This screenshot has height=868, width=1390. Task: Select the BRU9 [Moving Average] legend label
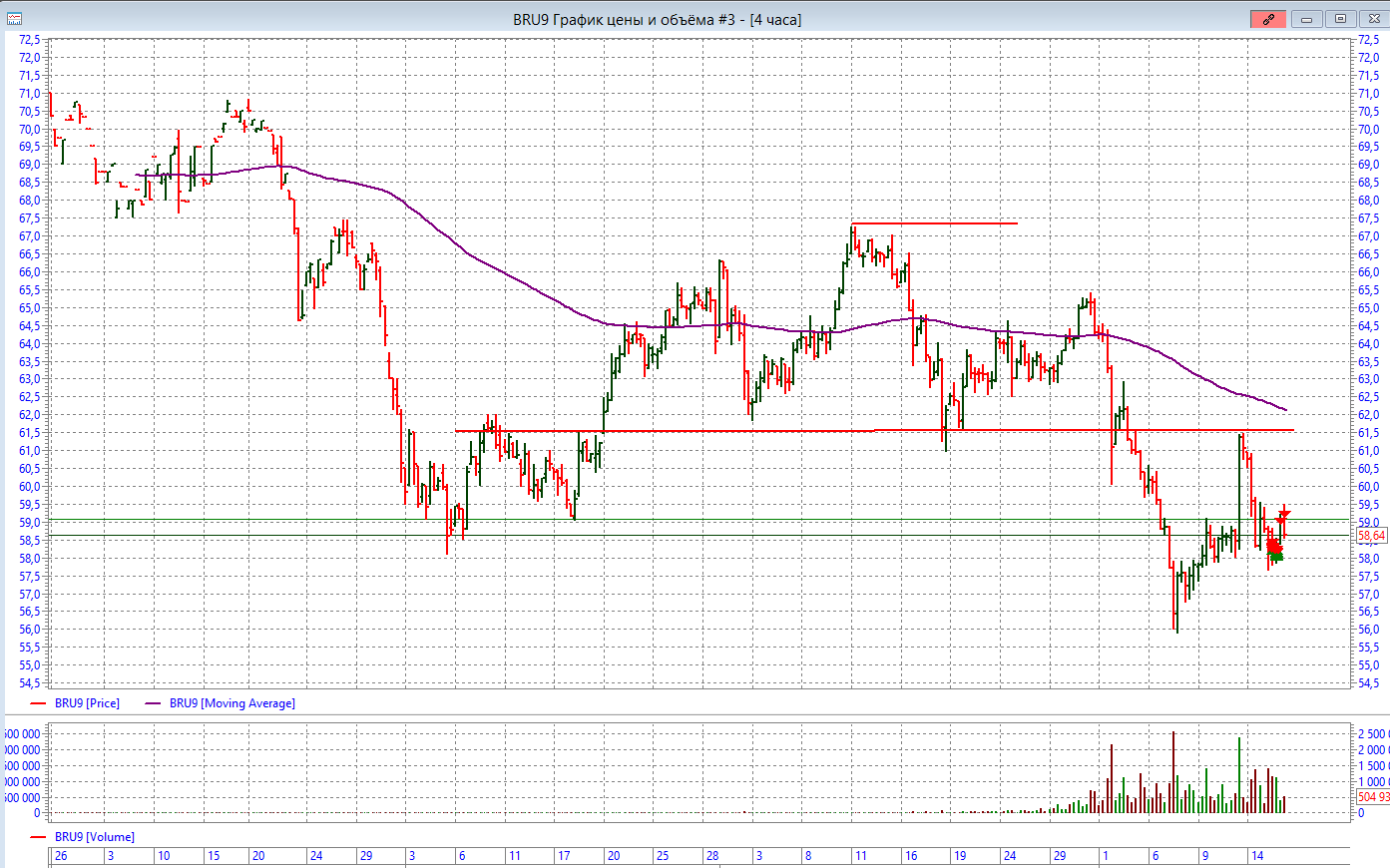pos(232,703)
